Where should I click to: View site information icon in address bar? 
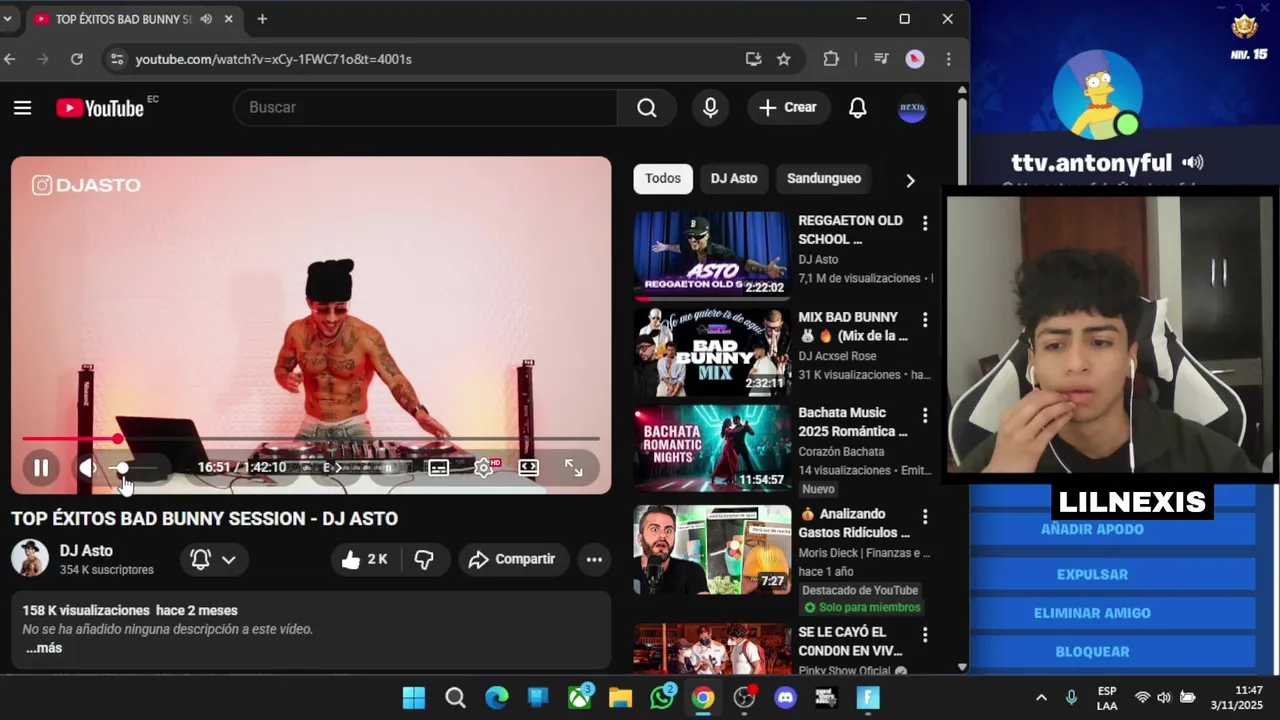click(116, 59)
